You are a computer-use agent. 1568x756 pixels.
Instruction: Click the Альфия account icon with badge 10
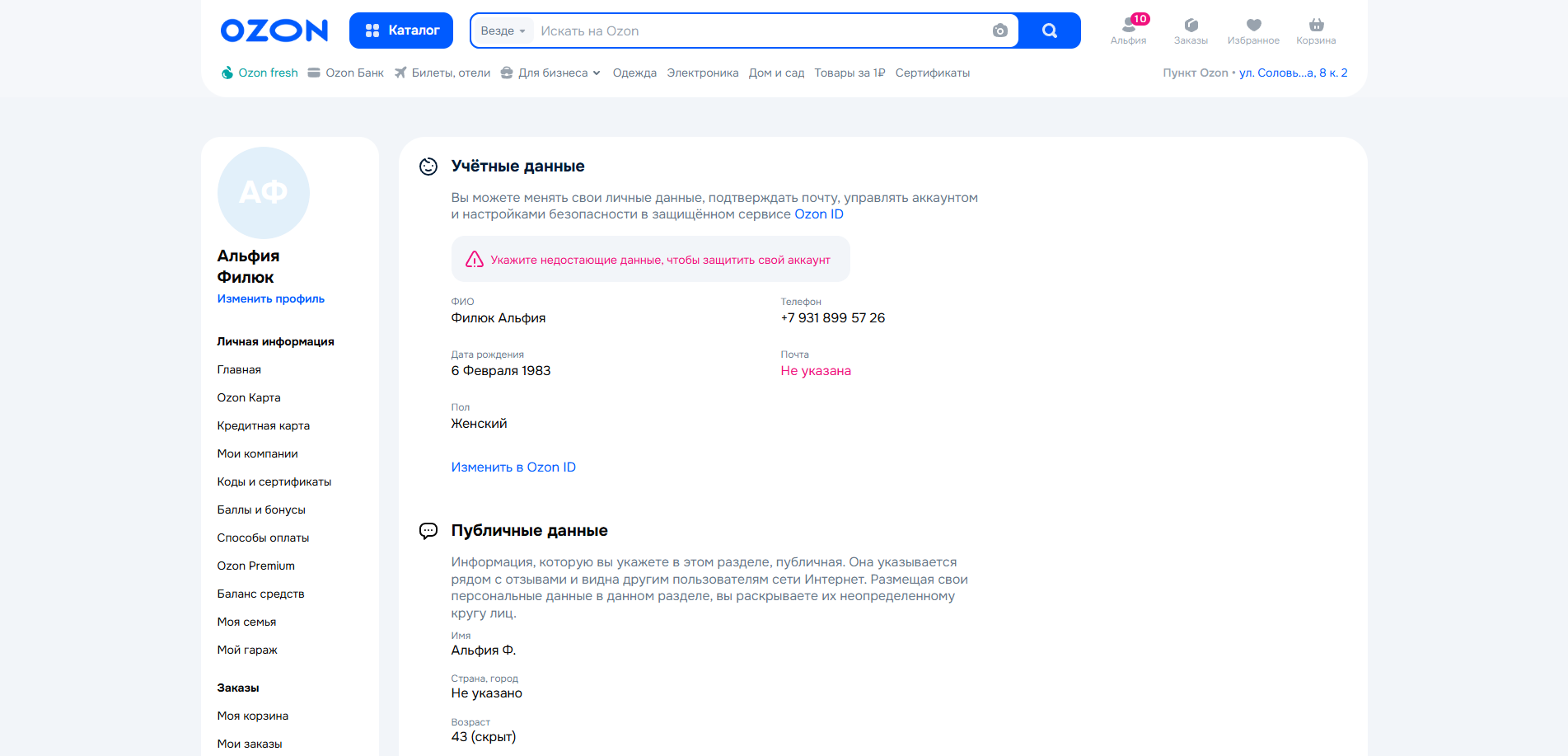(1127, 26)
